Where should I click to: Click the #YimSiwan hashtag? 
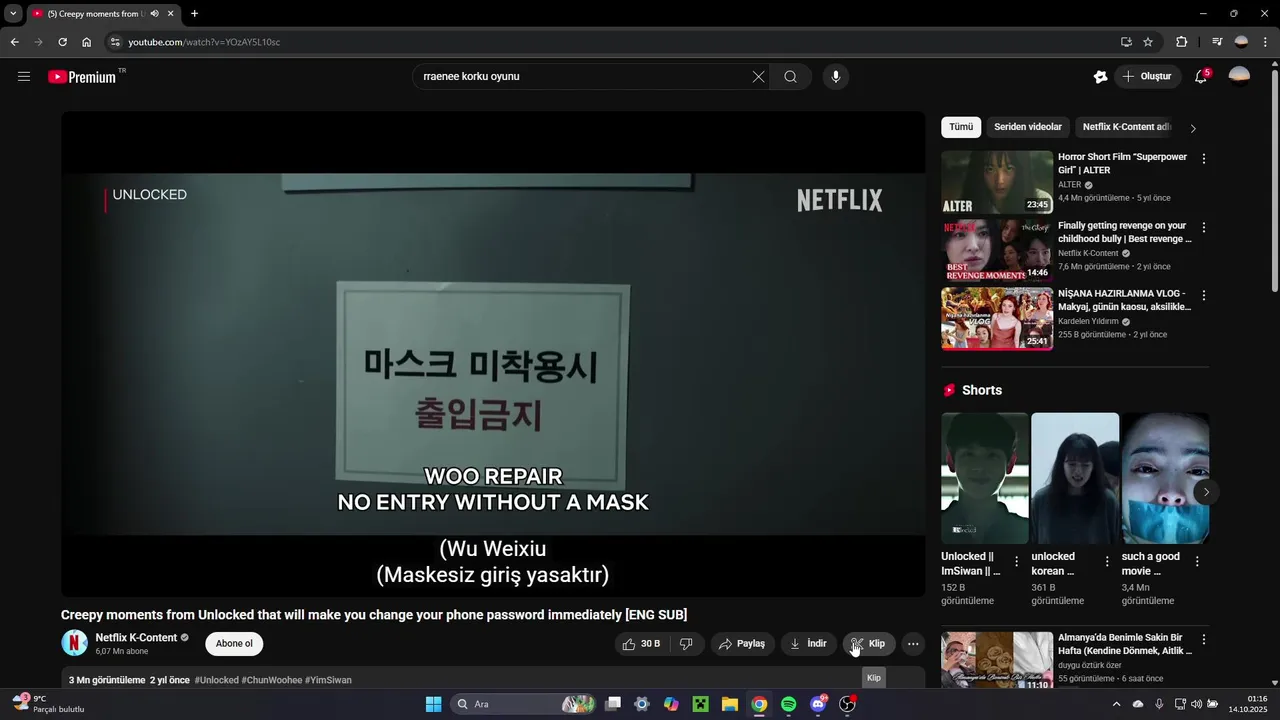click(328, 680)
